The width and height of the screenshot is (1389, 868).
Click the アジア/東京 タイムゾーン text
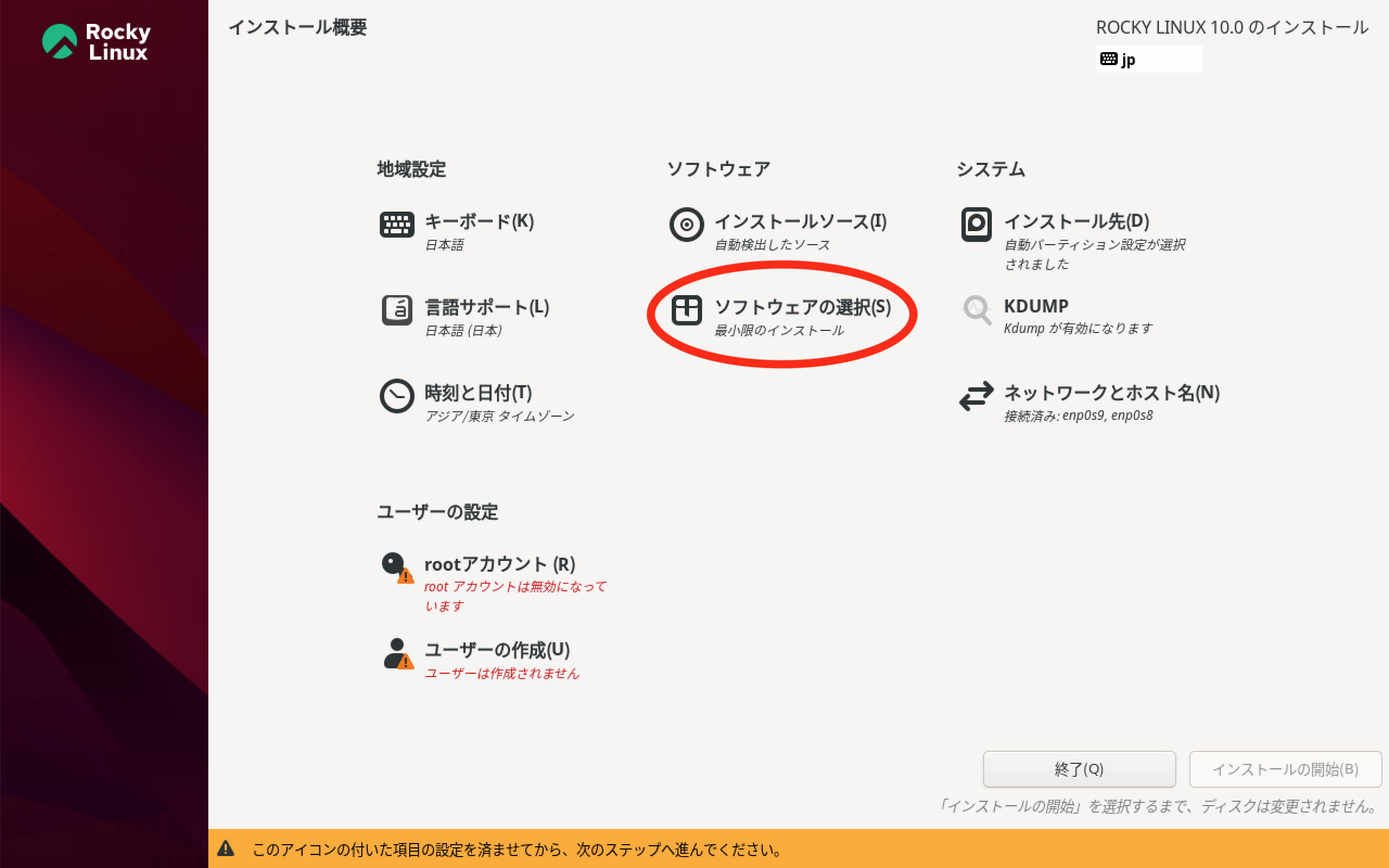499,416
